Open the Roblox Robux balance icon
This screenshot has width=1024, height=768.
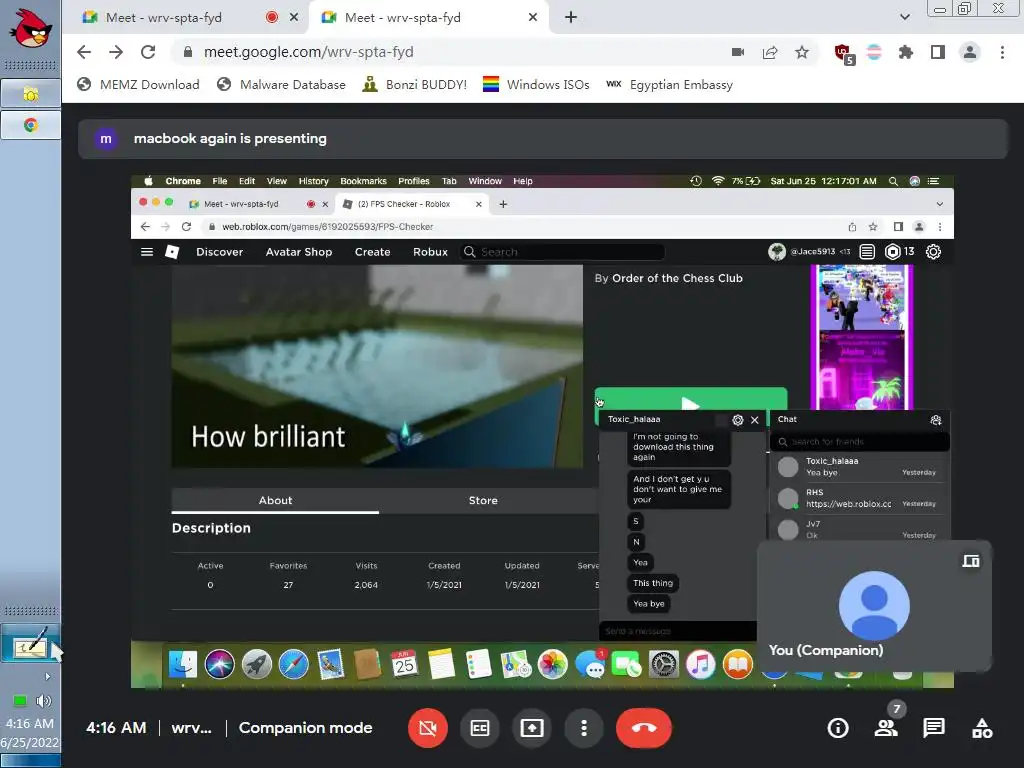tap(892, 251)
